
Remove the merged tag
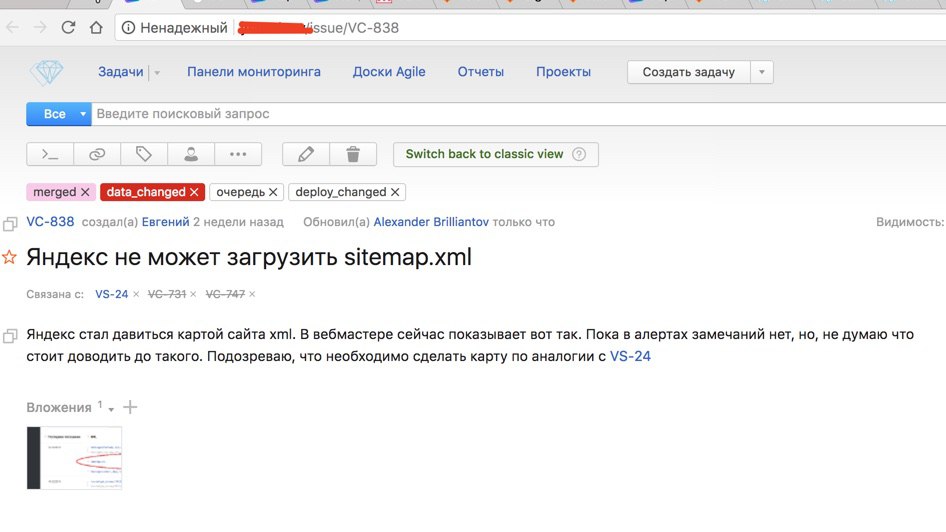coord(85,192)
